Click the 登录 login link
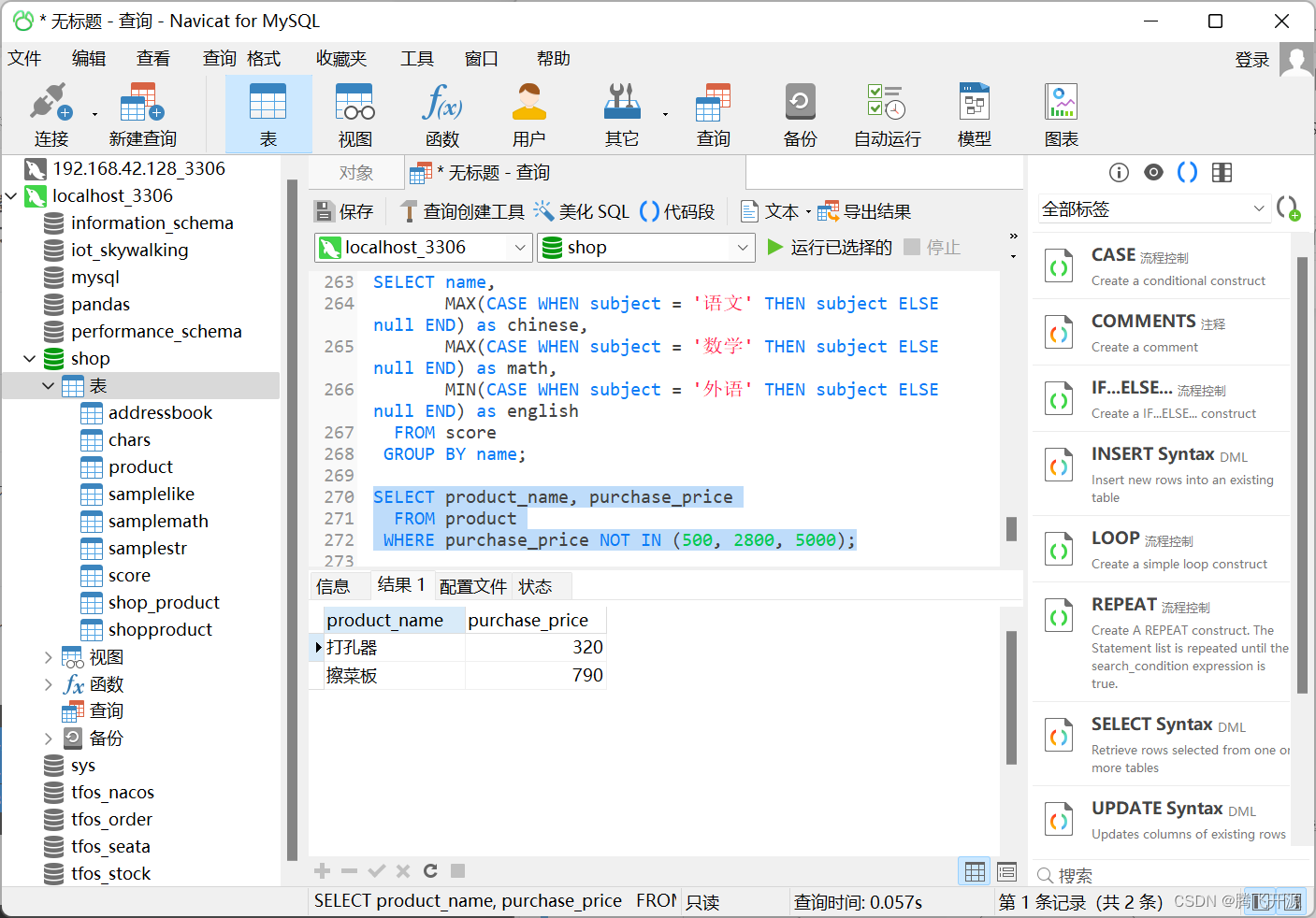This screenshot has height=918, width=1316. pos(1252,60)
